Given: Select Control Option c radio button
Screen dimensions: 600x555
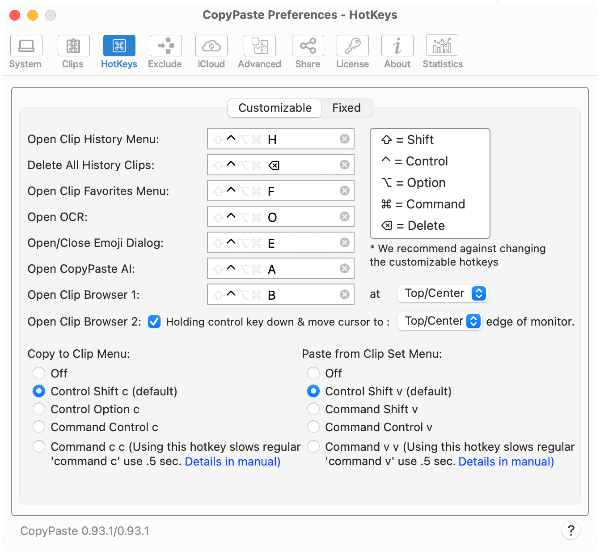Looking at the screenshot, I should click(x=39, y=409).
